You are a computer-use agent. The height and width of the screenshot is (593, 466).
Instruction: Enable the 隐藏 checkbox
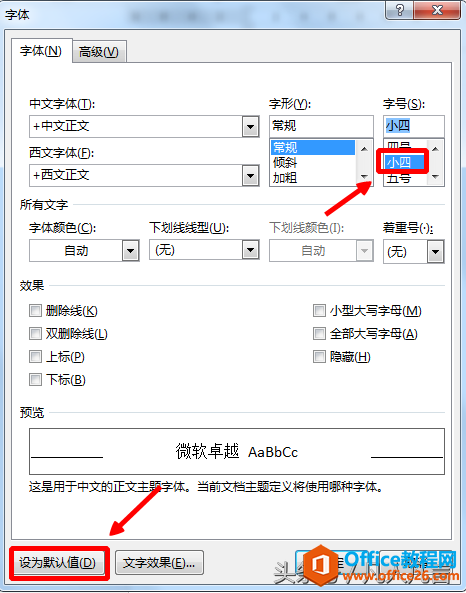(319, 357)
